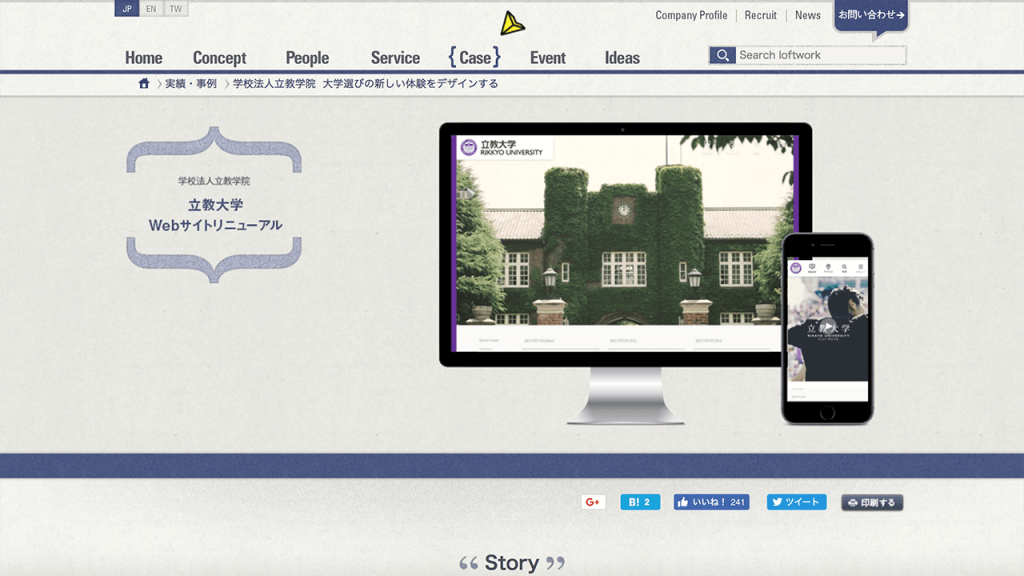The height and width of the screenshot is (576, 1024).
Task: Click the smartphone Rikkyo site mockup
Action: [827, 328]
